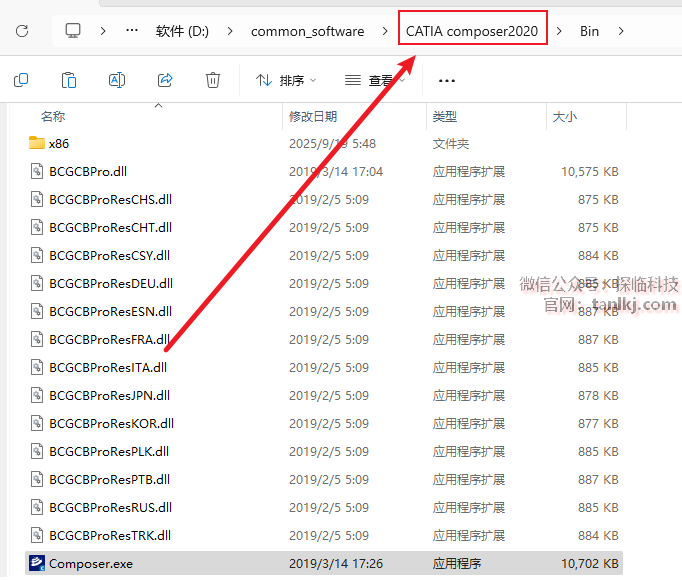
Task: Sort by 名称 column header
Action: click(x=53, y=117)
